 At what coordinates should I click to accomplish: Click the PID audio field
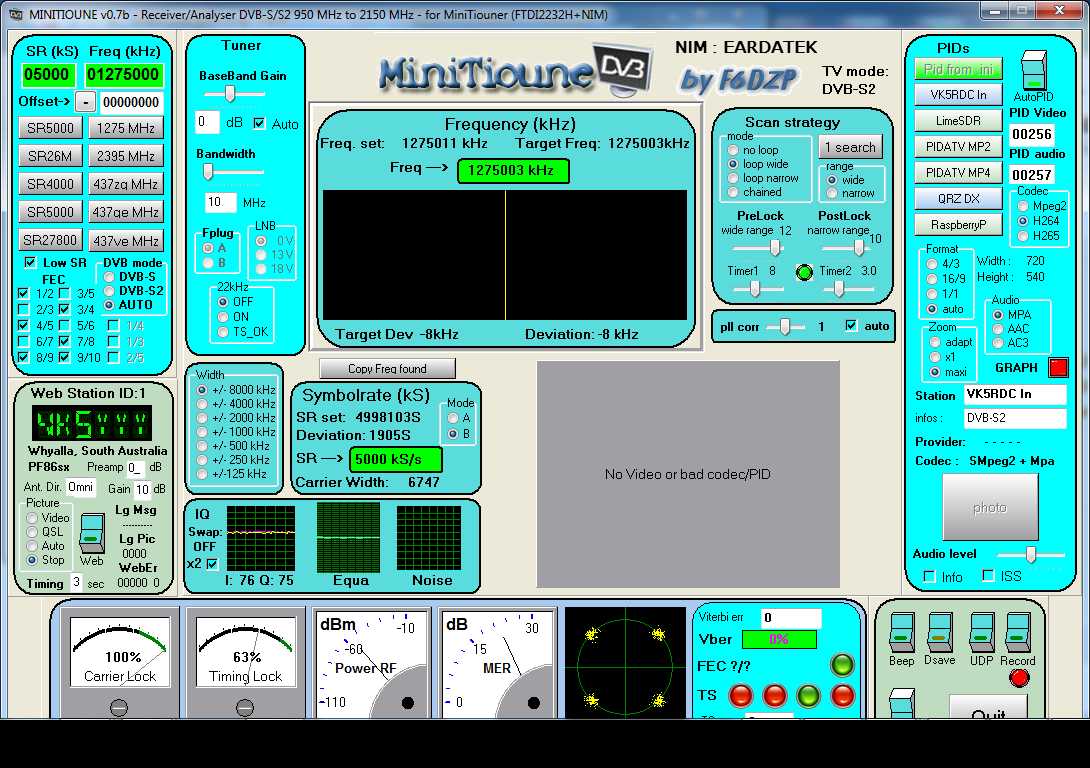point(1032,175)
